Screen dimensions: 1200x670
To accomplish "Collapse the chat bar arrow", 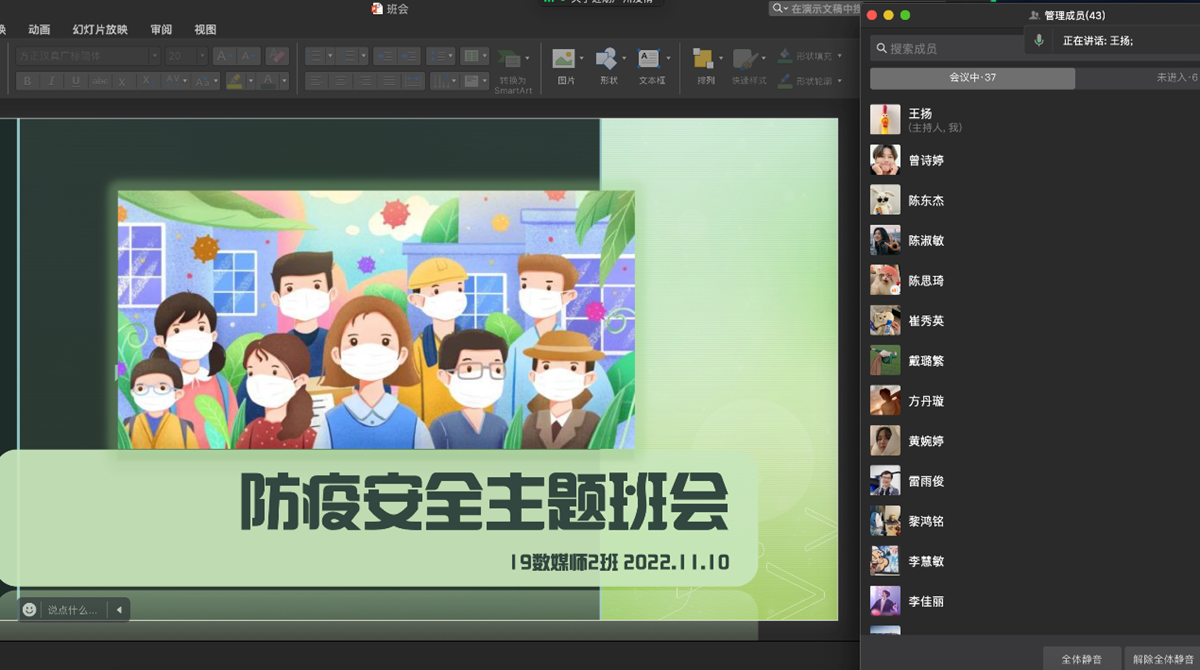I will tap(119, 609).
